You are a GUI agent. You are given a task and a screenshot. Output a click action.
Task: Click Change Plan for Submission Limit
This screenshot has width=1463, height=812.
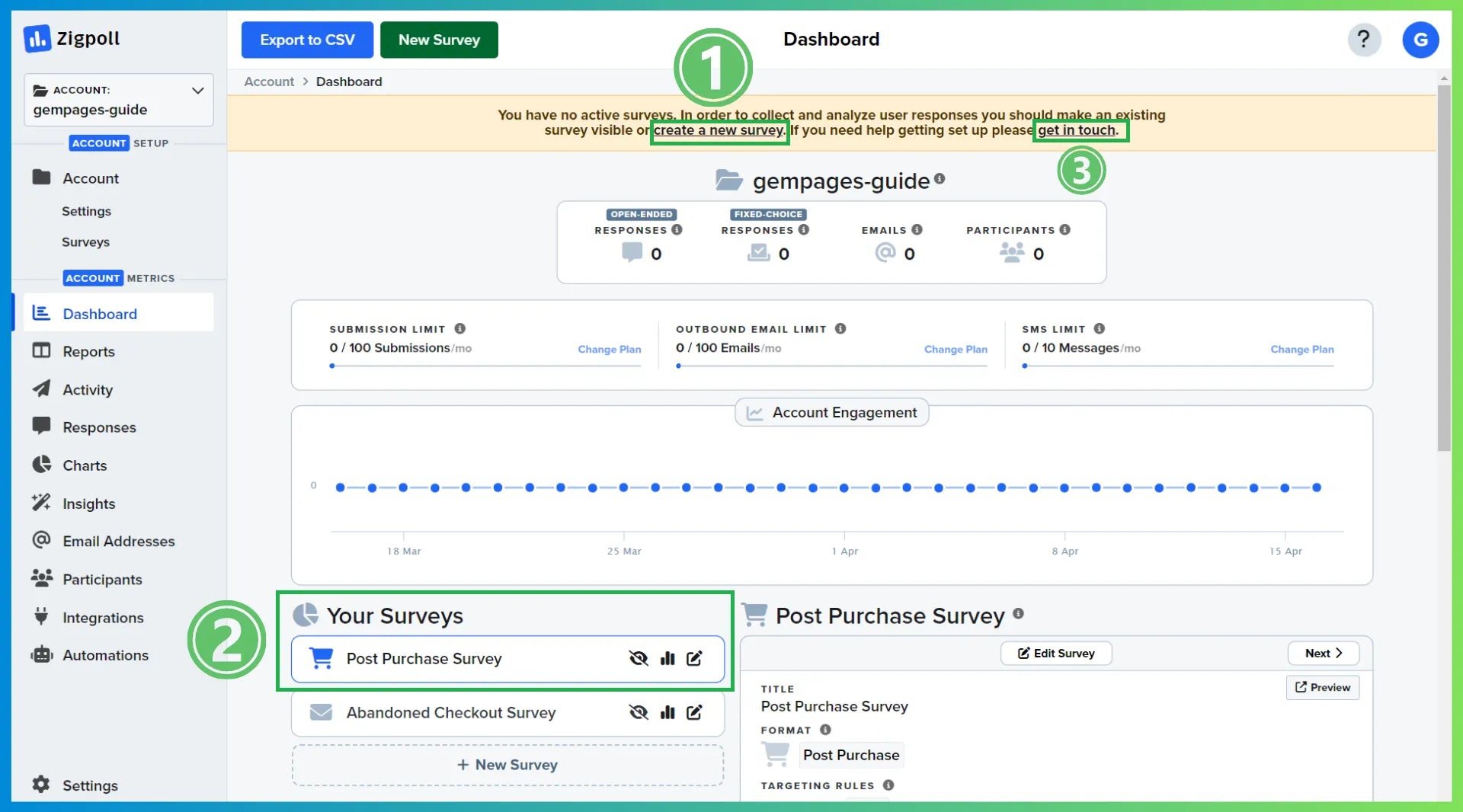[609, 349]
